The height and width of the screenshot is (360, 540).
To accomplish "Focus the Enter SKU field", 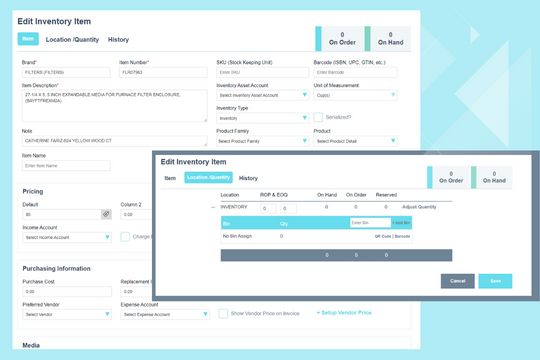I will click(x=262, y=72).
